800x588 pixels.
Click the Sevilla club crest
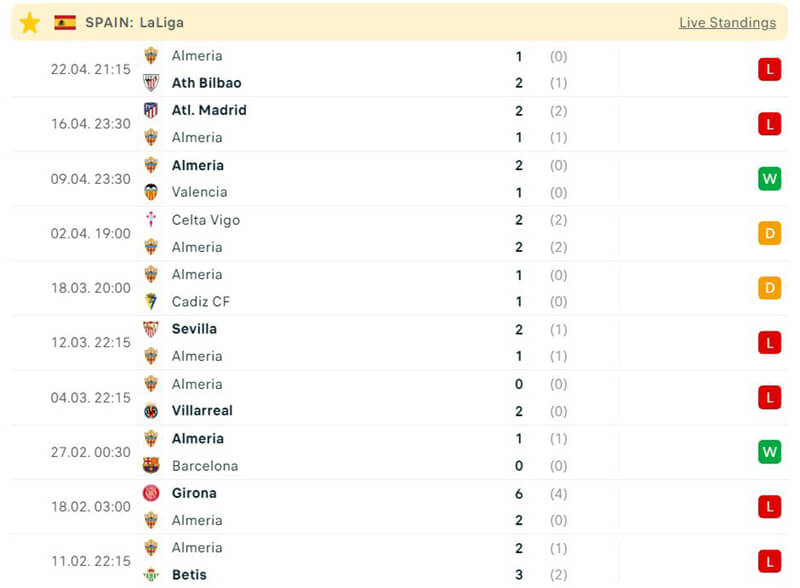click(x=151, y=329)
